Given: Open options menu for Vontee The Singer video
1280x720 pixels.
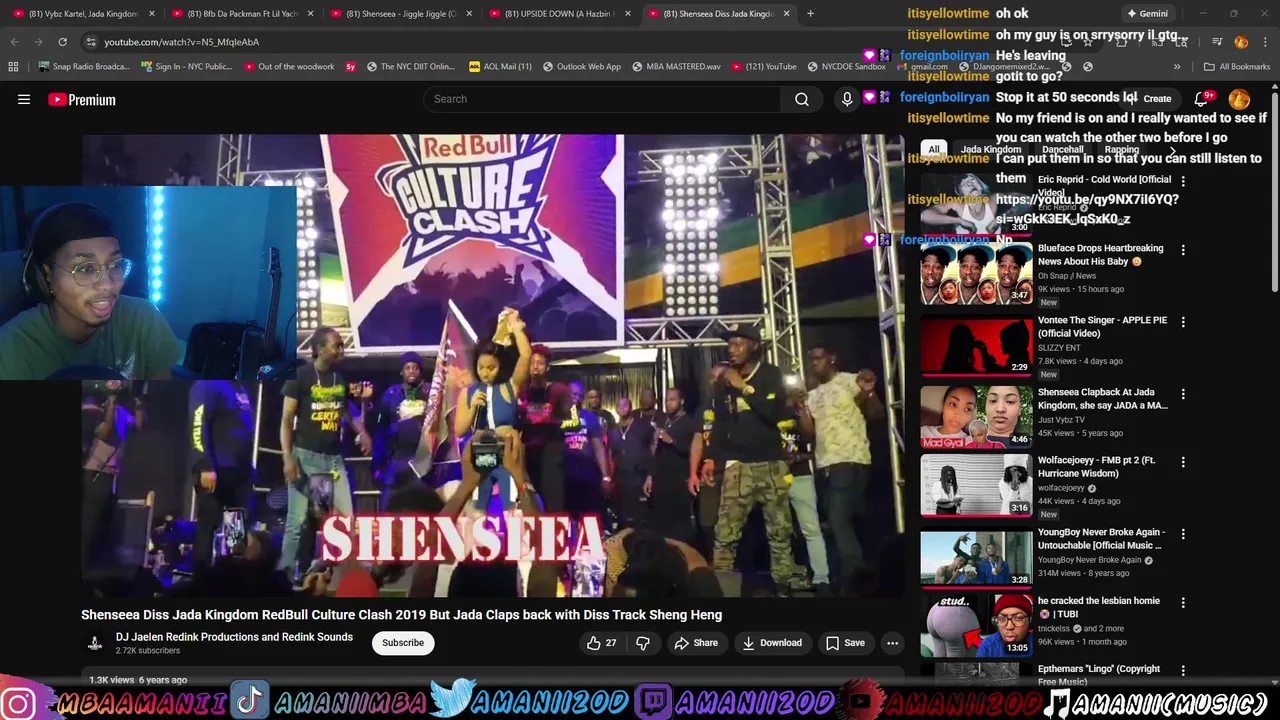Looking at the screenshot, I should 1183,322.
